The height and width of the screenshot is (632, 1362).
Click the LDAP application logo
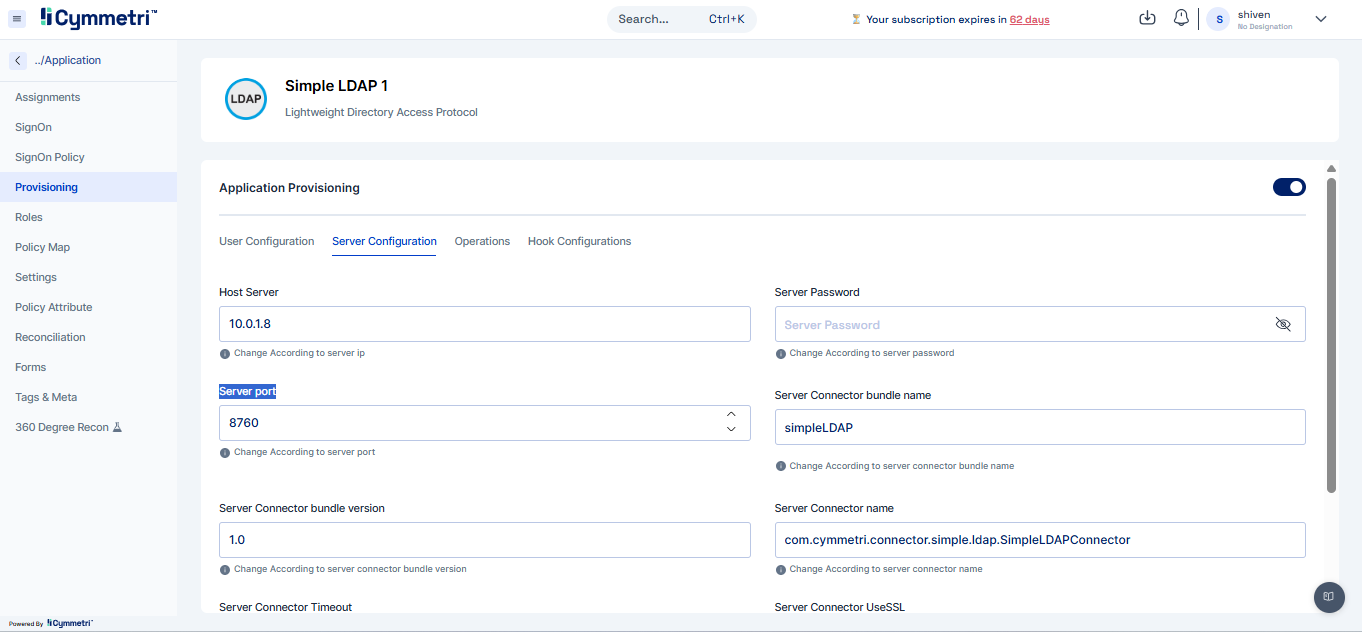click(246, 99)
